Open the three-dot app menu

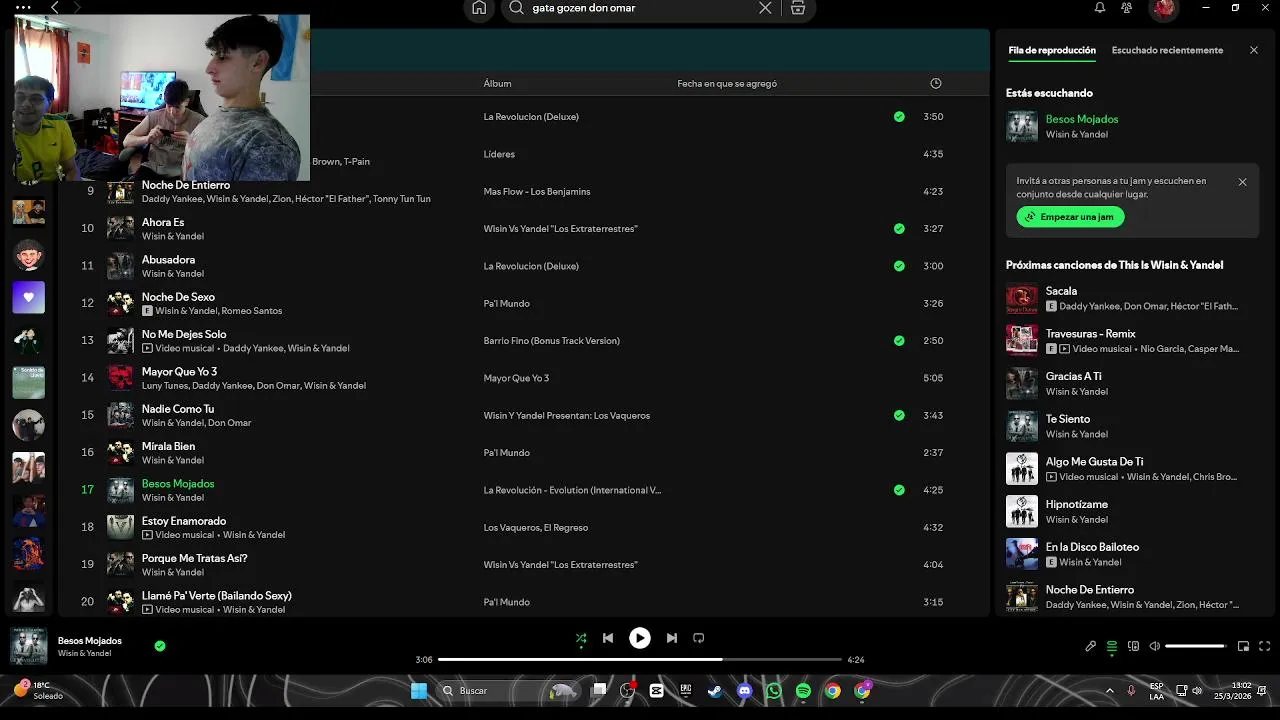coord(23,7)
